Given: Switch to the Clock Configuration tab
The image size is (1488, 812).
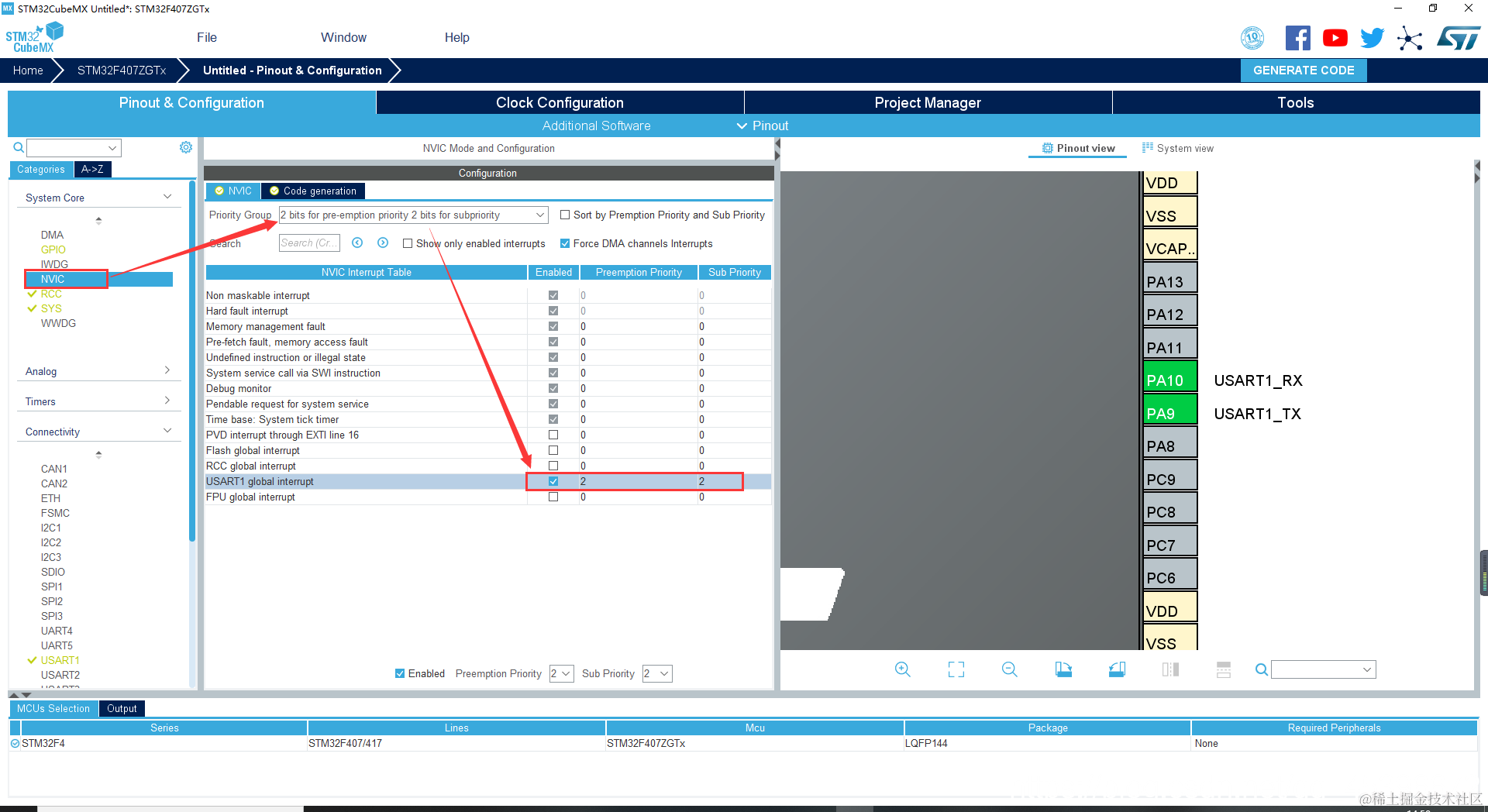Looking at the screenshot, I should click(x=560, y=102).
